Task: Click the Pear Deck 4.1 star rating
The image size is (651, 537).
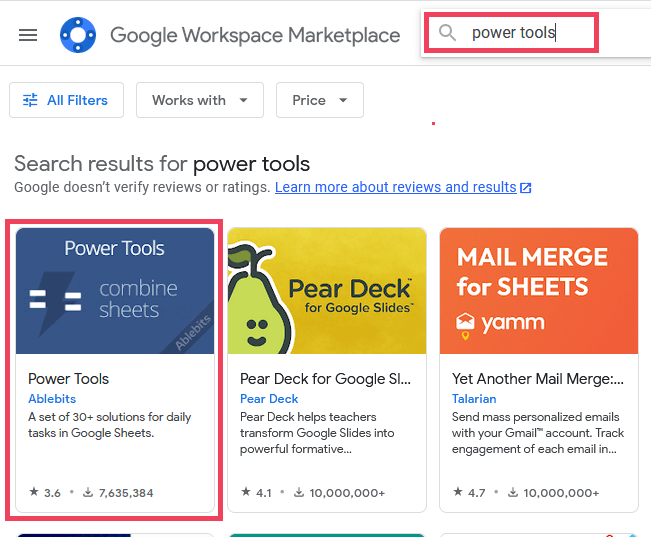Action: [257, 493]
